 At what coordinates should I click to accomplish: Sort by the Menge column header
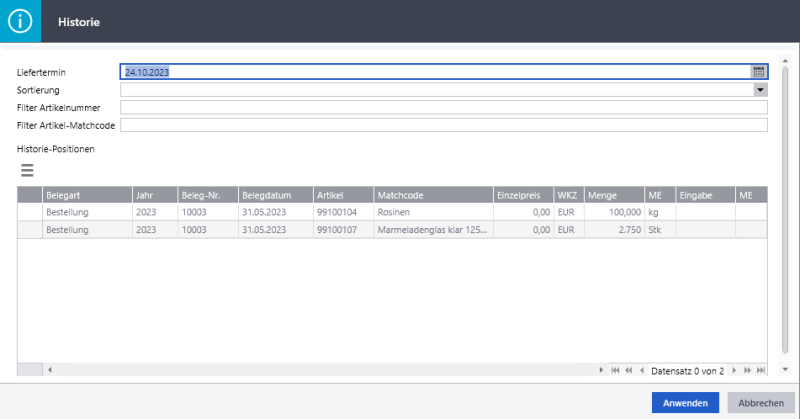[x=614, y=195]
